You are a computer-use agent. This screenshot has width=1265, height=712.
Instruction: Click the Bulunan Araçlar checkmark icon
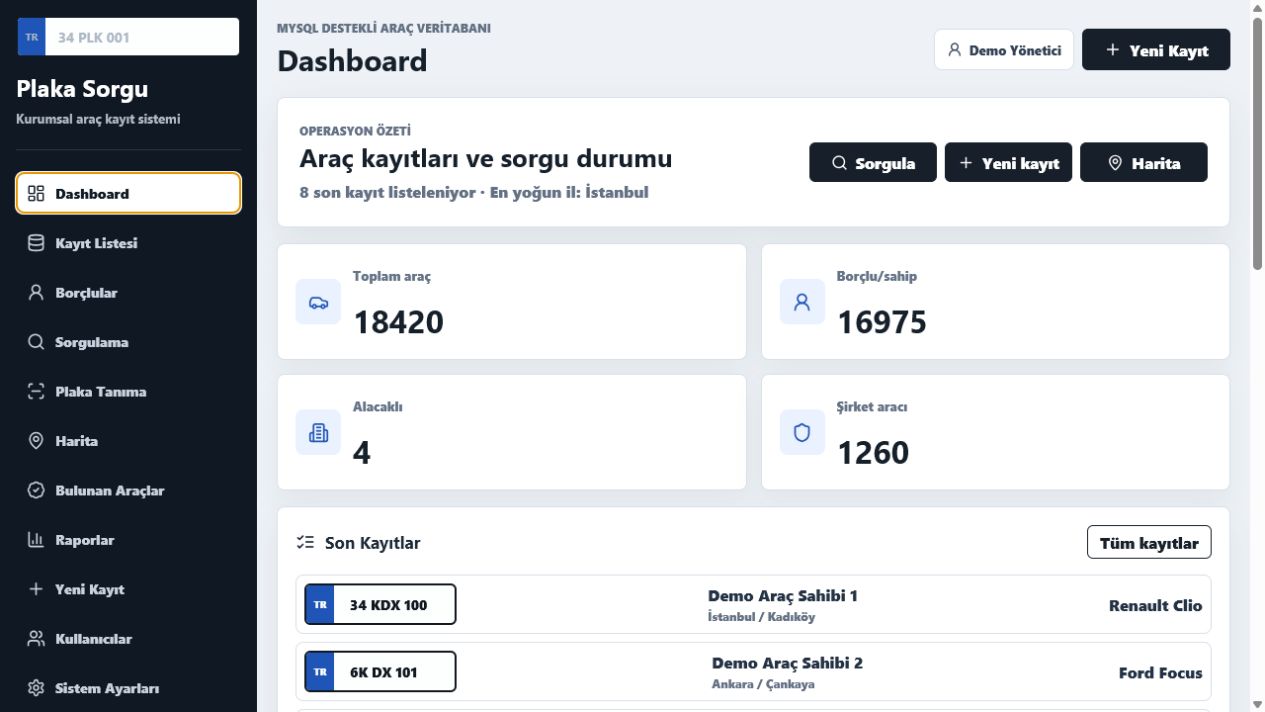[36, 490]
